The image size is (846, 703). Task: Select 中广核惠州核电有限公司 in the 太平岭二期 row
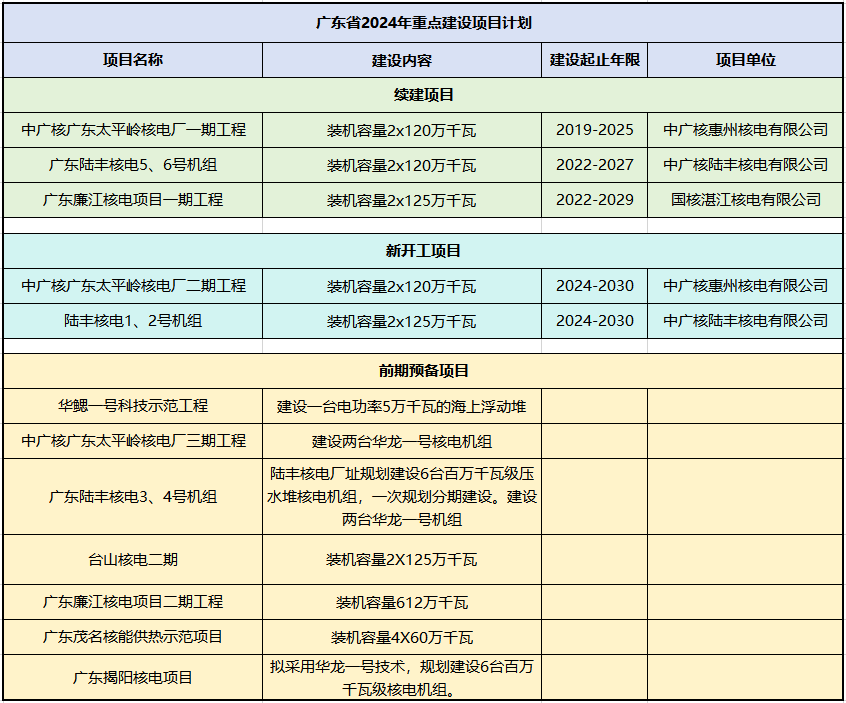pyautogui.click(x=745, y=286)
